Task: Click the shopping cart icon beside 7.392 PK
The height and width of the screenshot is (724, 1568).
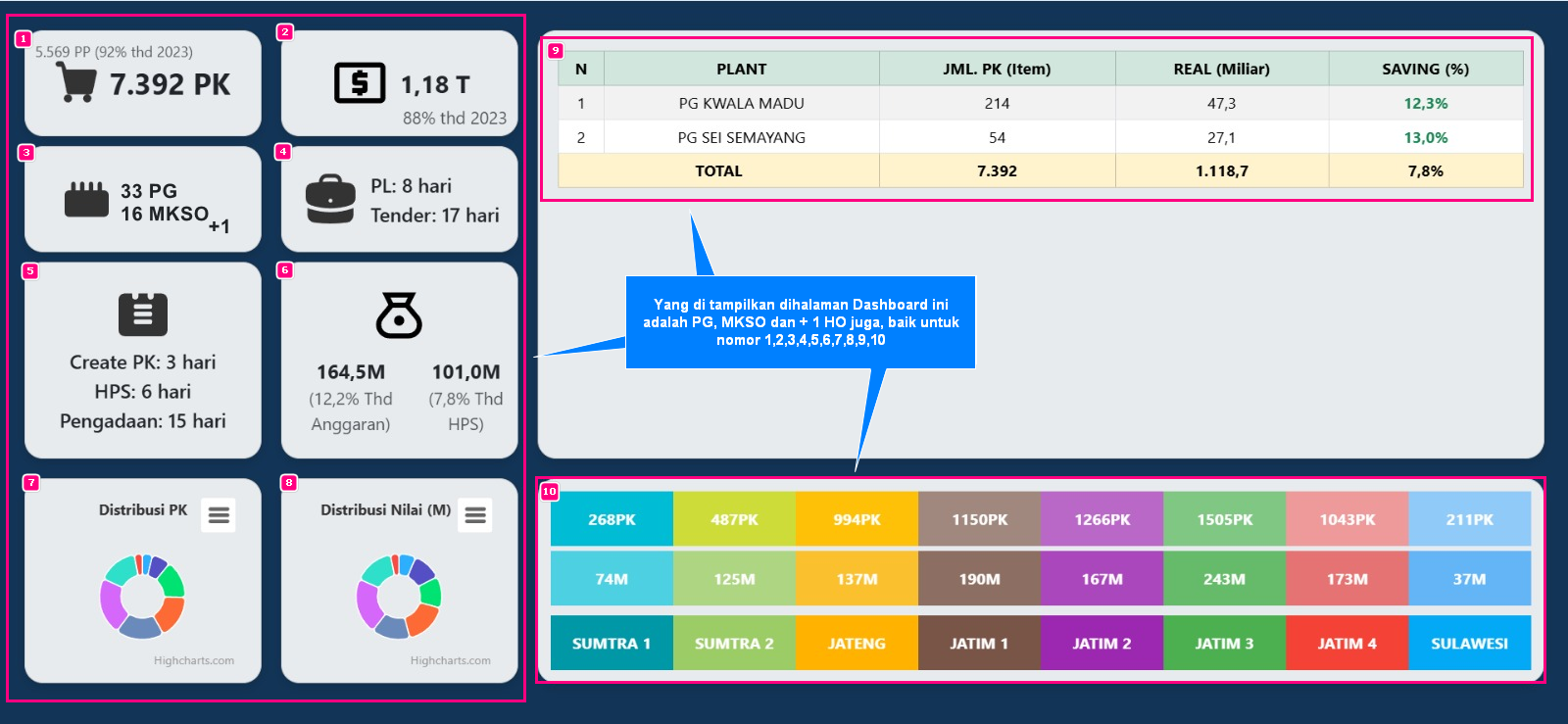Action: click(75, 82)
